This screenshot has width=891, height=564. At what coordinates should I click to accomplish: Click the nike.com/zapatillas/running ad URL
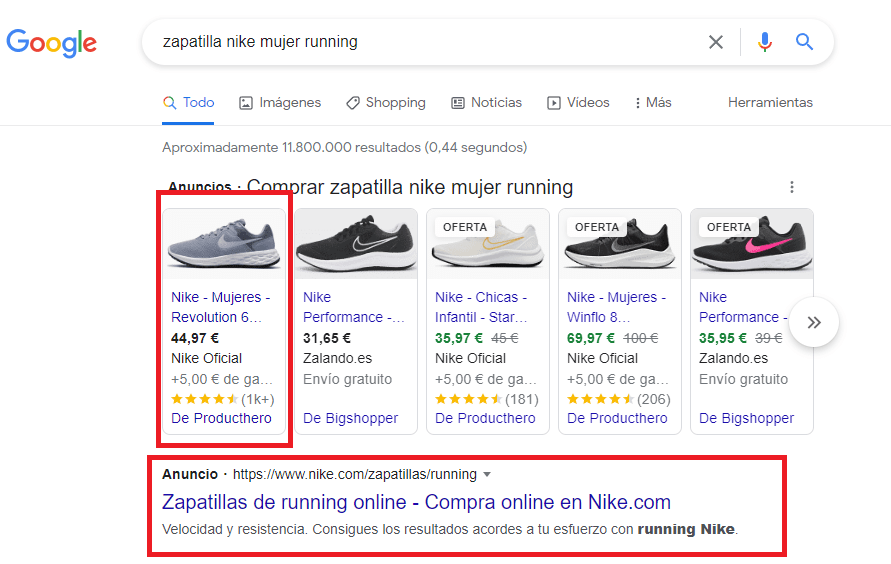(355, 474)
